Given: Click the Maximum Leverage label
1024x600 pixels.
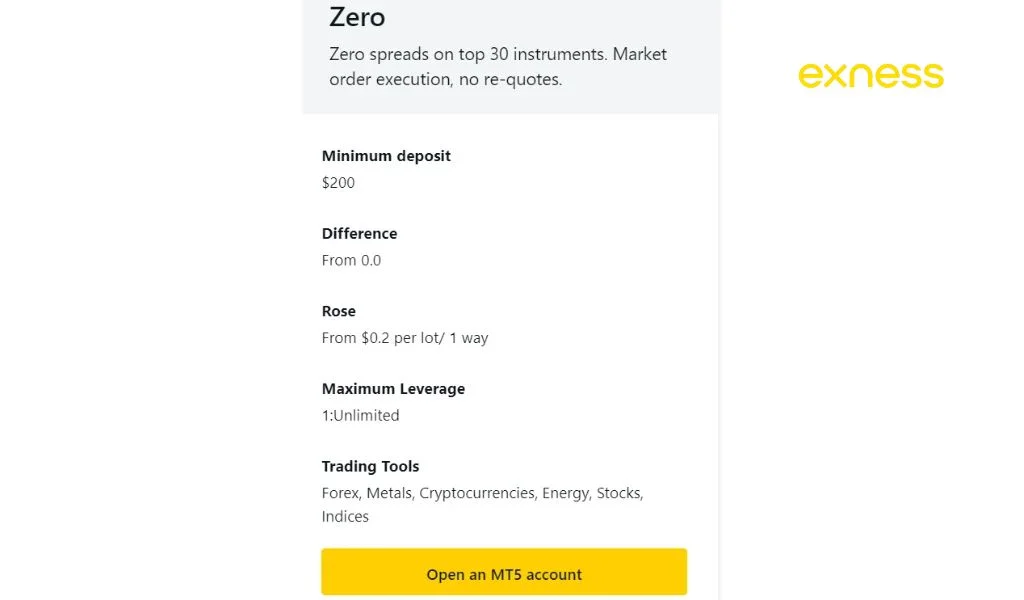Looking at the screenshot, I should tap(393, 388).
